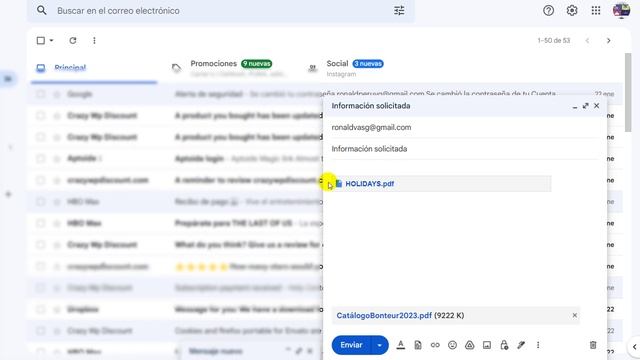
Task: Open the HOLIDAYS.pdf link
Action: [x=369, y=184]
